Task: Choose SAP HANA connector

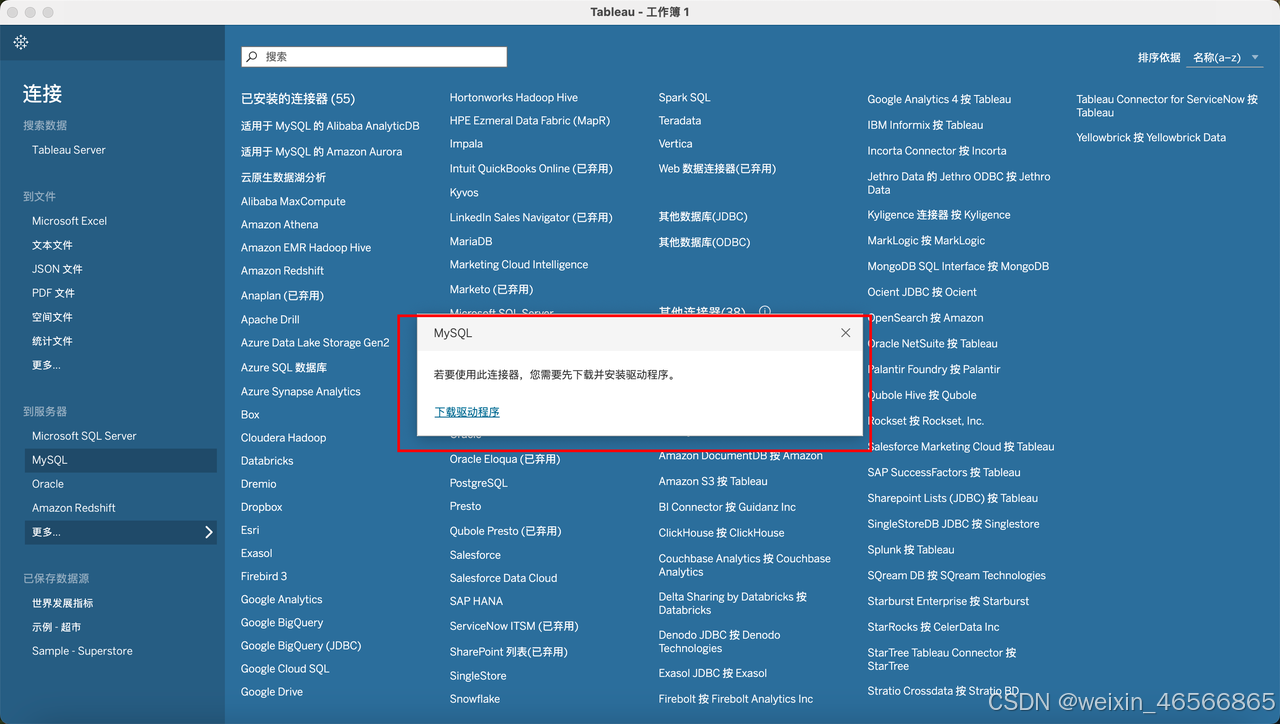Action: pos(476,601)
